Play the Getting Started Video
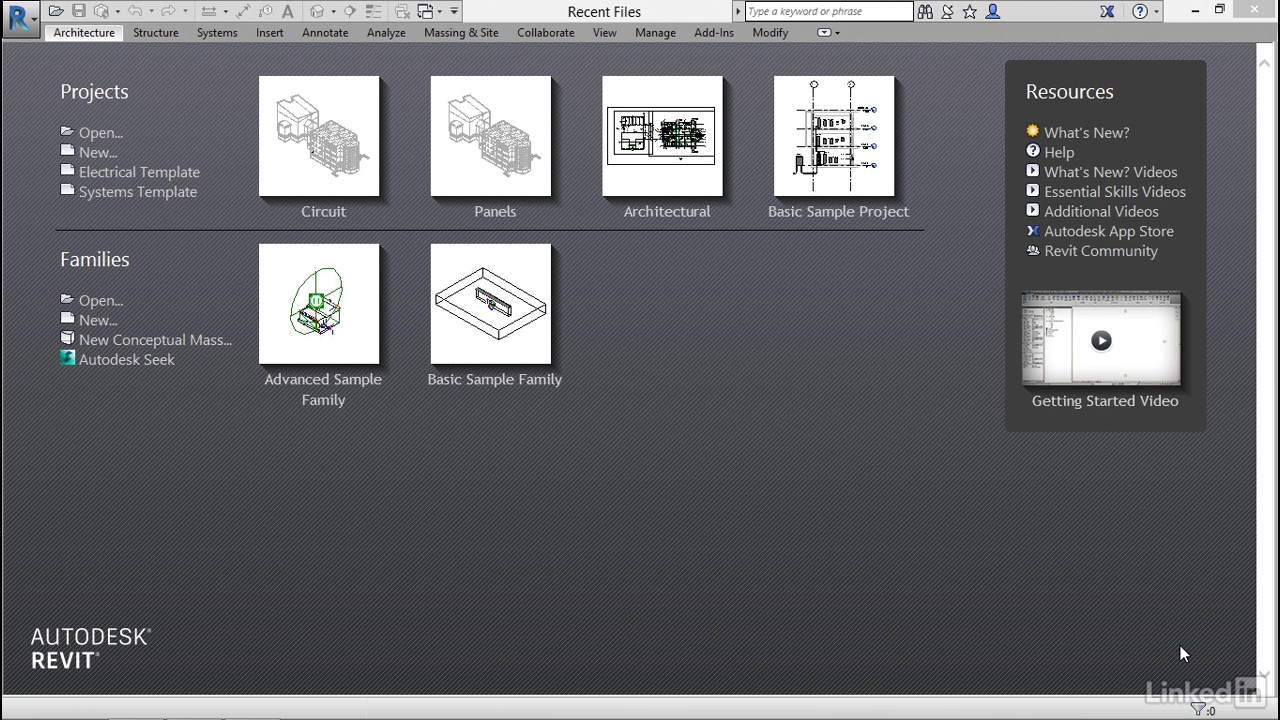The width and height of the screenshot is (1280, 720). click(1101, 340)
